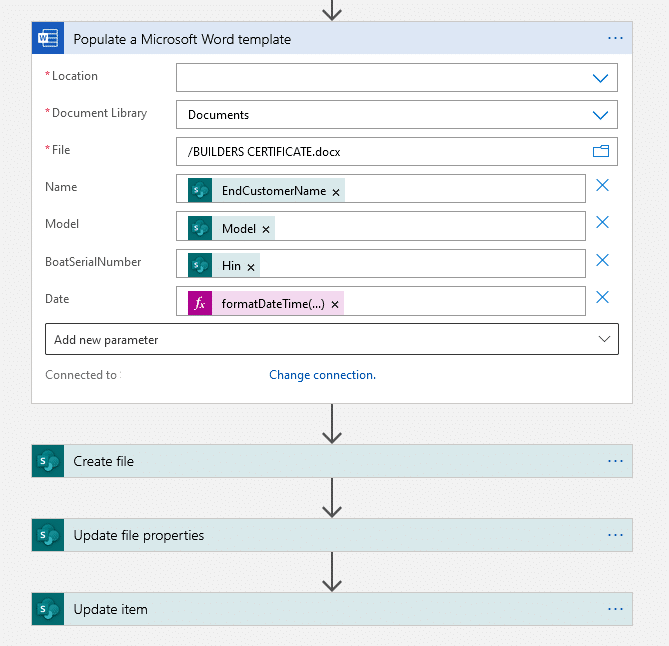Remove the EndCustomerName token

click(336, 191)
